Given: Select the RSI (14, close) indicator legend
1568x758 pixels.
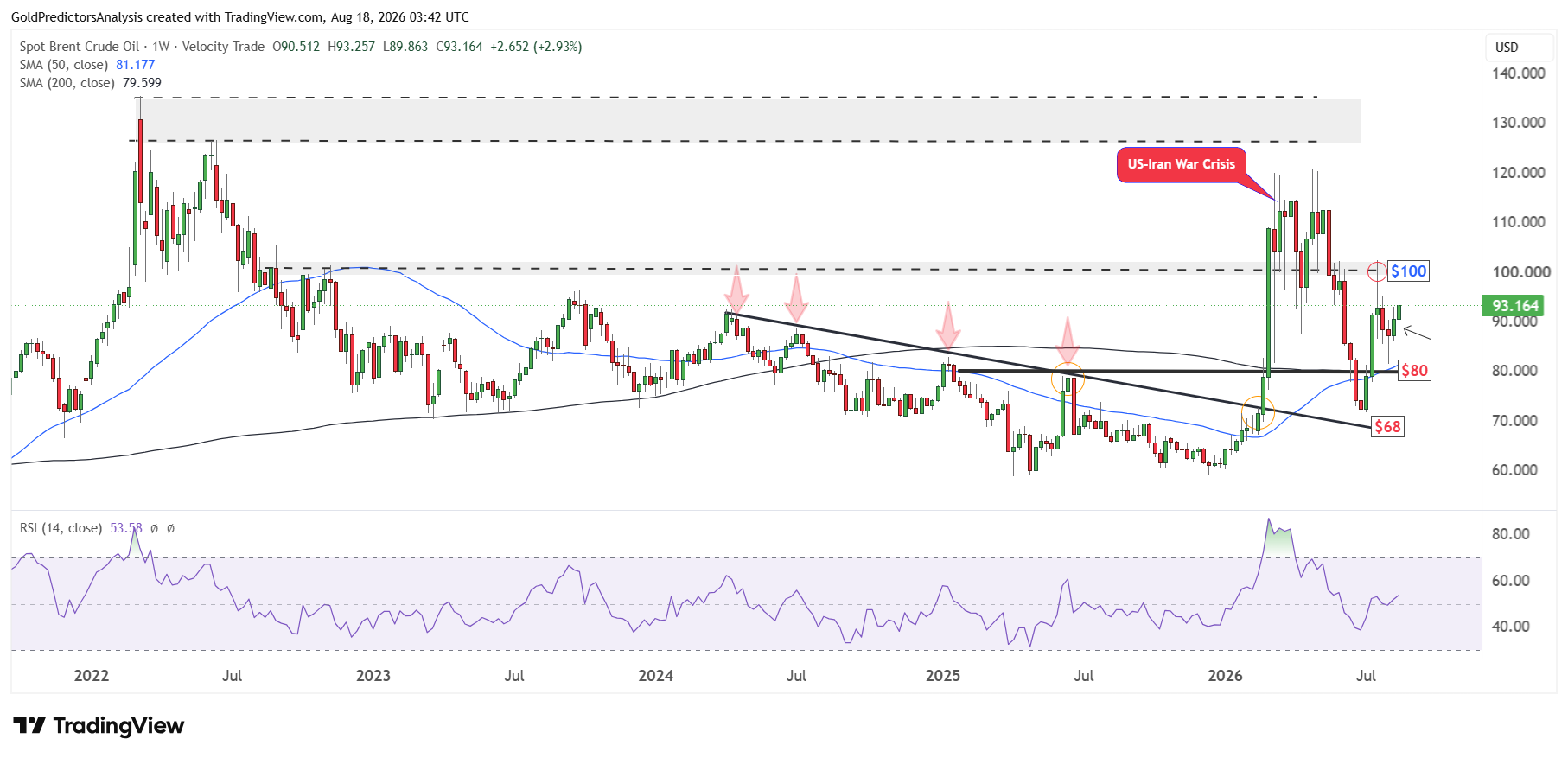Looking at the screenshot, I should (x=61, y=528).
